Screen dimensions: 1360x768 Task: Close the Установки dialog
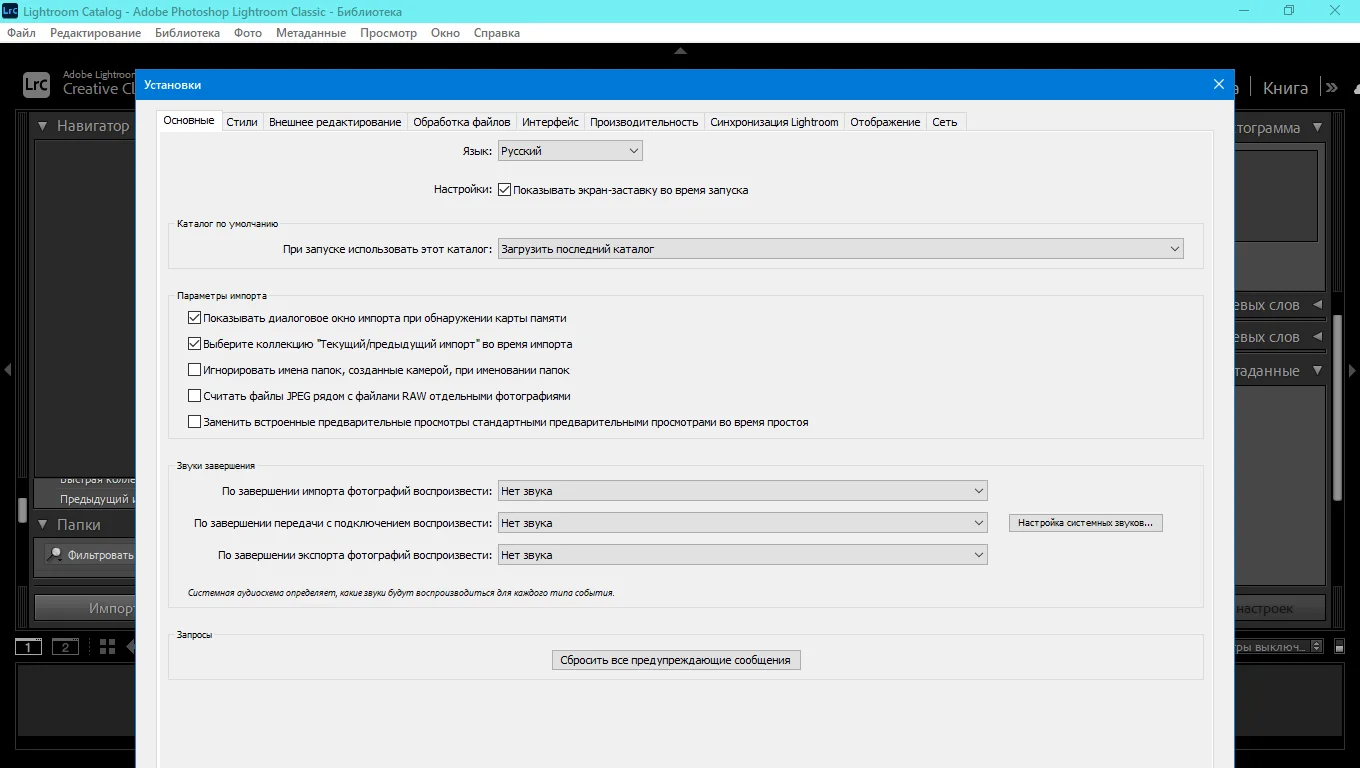click(1219, 85)
